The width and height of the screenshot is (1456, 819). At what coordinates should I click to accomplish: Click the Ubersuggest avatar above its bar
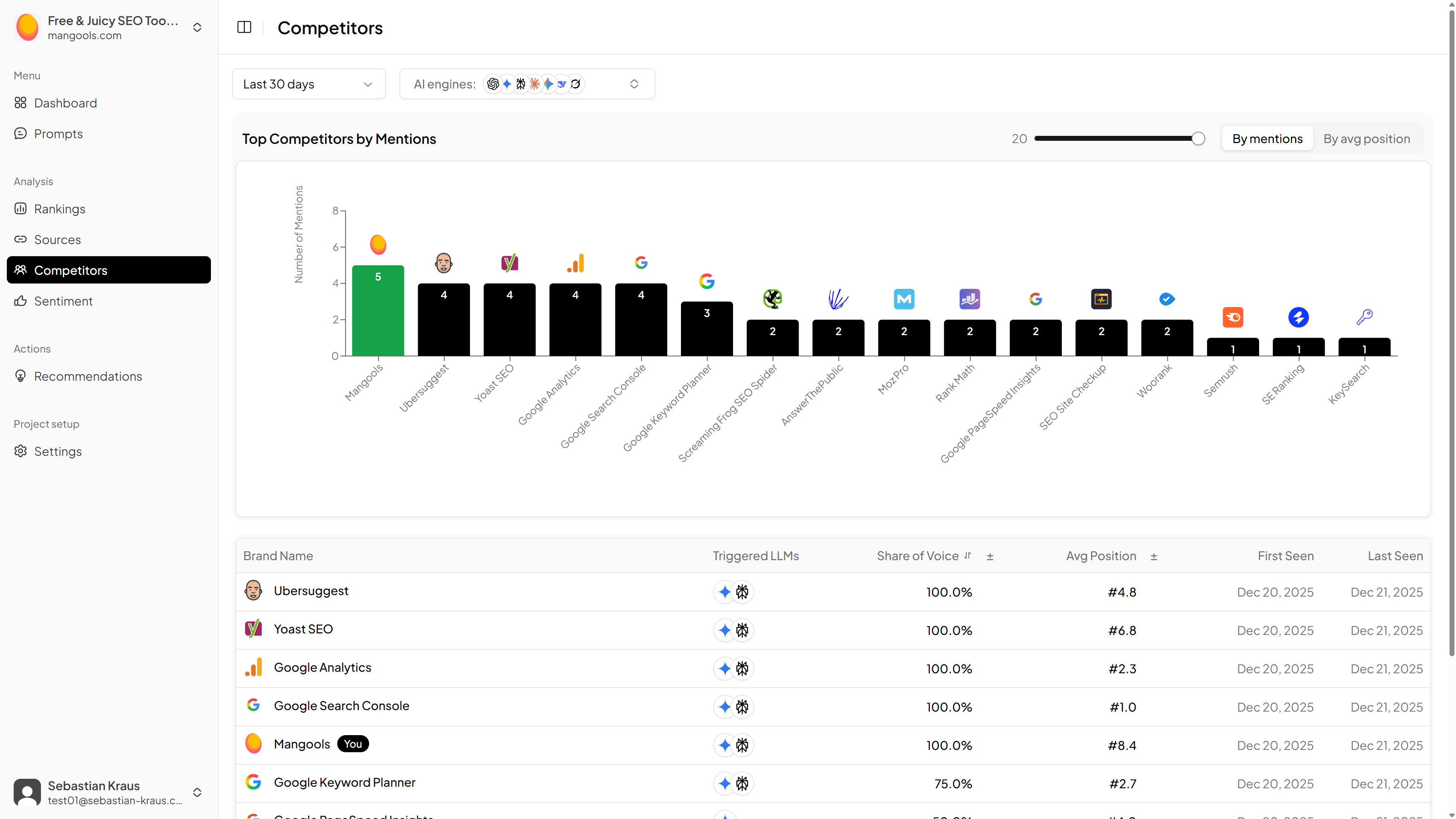point(444,263)
